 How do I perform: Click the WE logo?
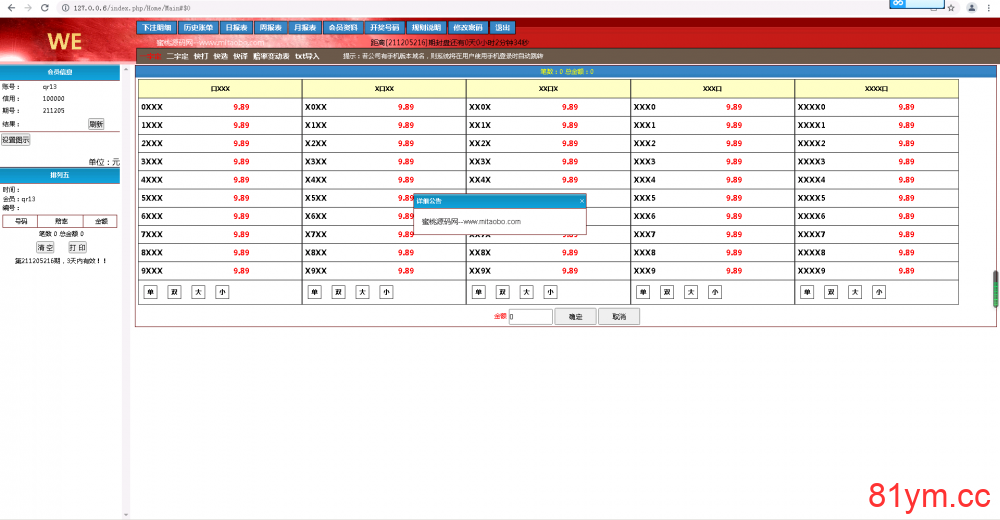click(x=64, y=41)
